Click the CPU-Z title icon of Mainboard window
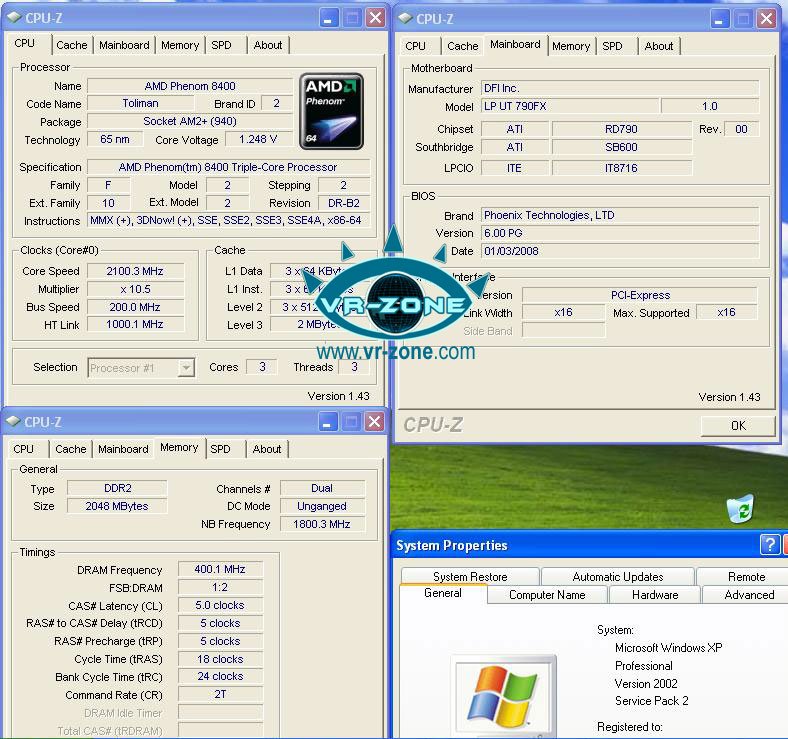The width and height of the screenshot is (788, 739). tap(405, 19)
